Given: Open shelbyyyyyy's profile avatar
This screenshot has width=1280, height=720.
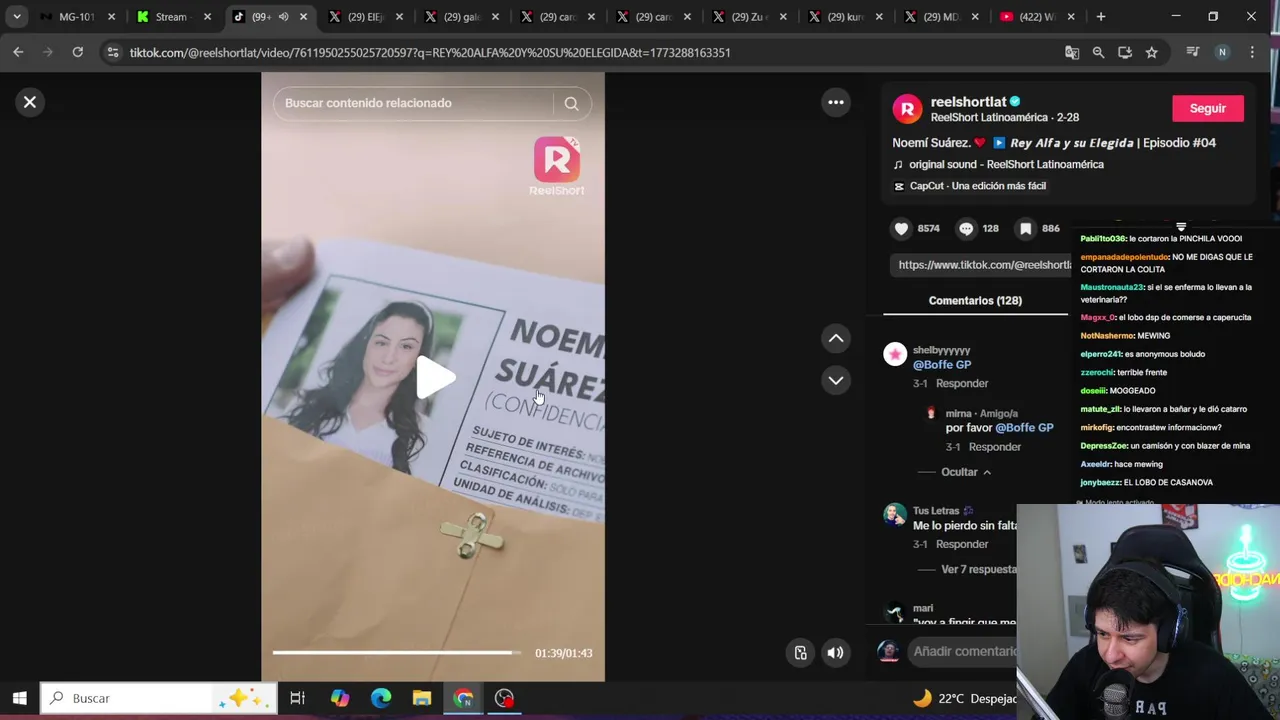Looking at the screenshot, I should point(895,354).
